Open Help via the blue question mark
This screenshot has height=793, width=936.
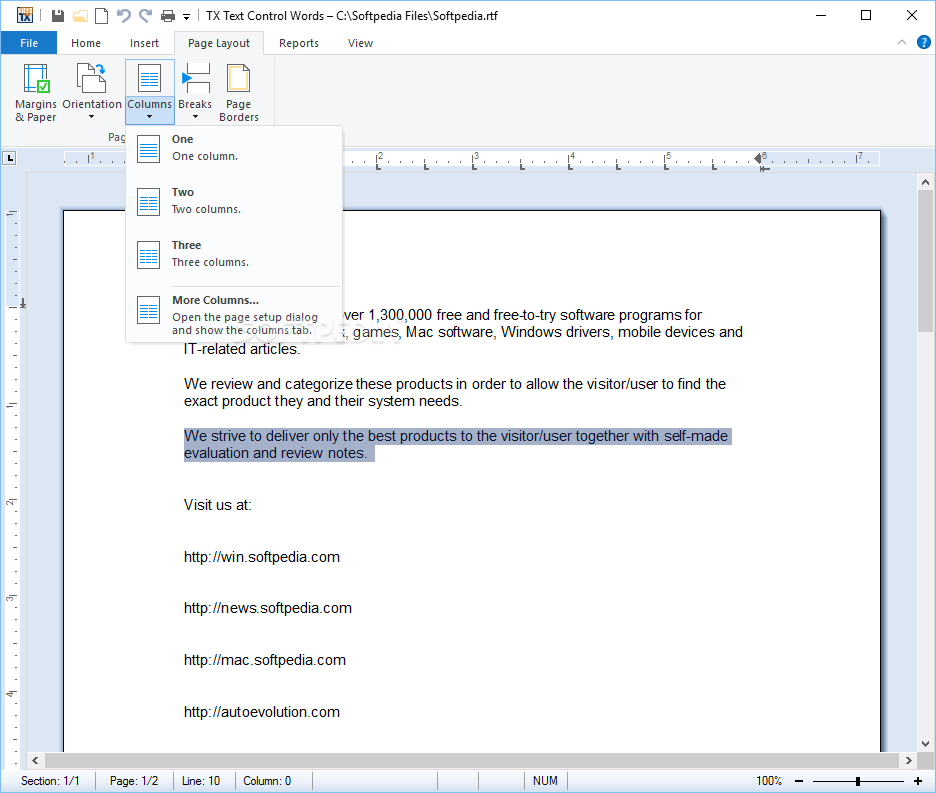[923, 42]
